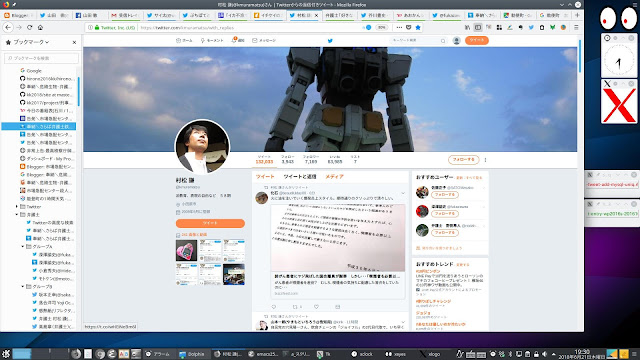
Task: Click the Twitter keyword search box
Action: pyautogui.click(x=418, y=40)
